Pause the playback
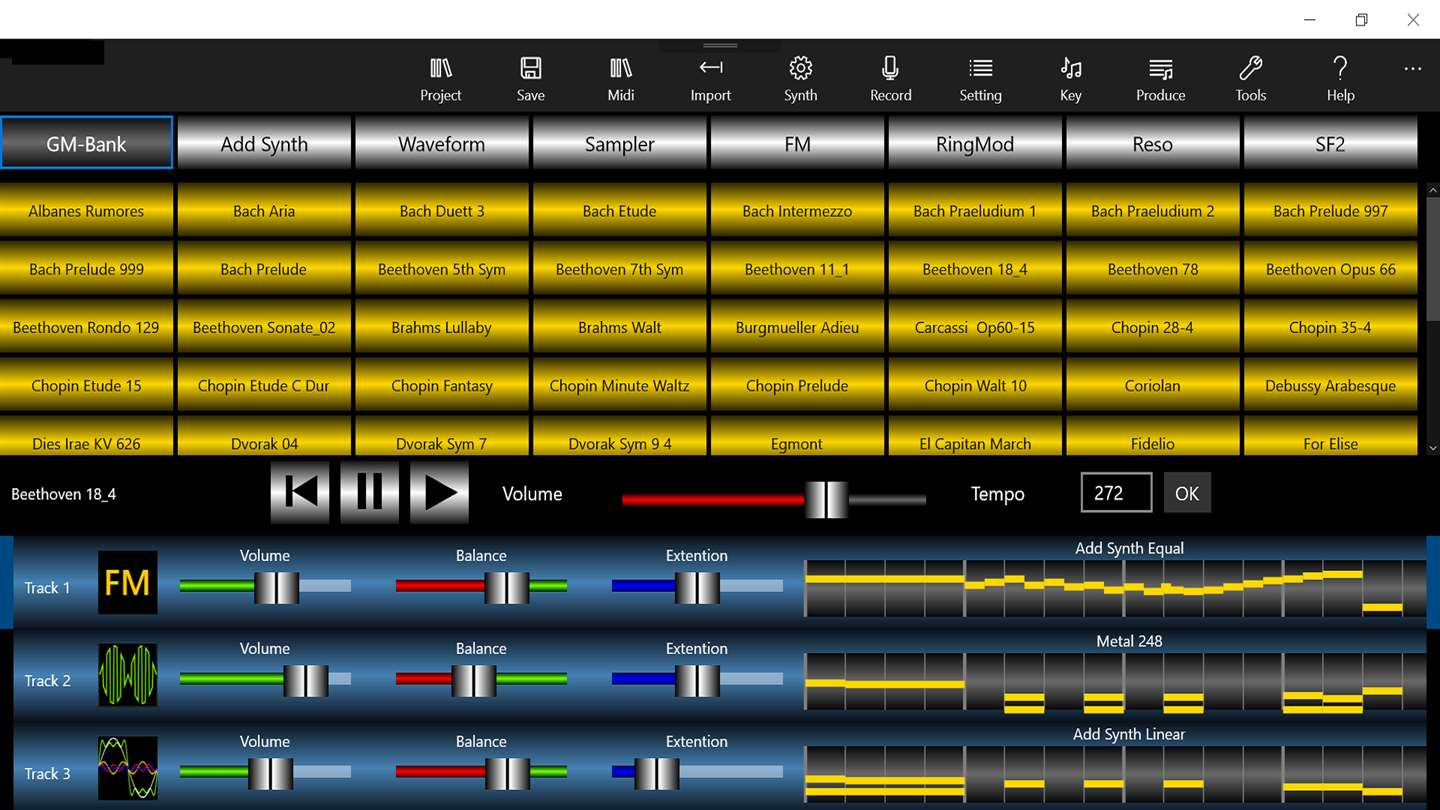Viewport: 1440px width, 810px height. click(x=370, y=492)
